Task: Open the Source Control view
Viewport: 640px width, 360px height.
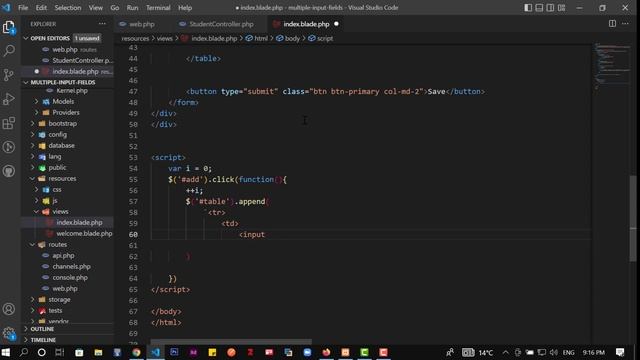Action: pos(9,75)
